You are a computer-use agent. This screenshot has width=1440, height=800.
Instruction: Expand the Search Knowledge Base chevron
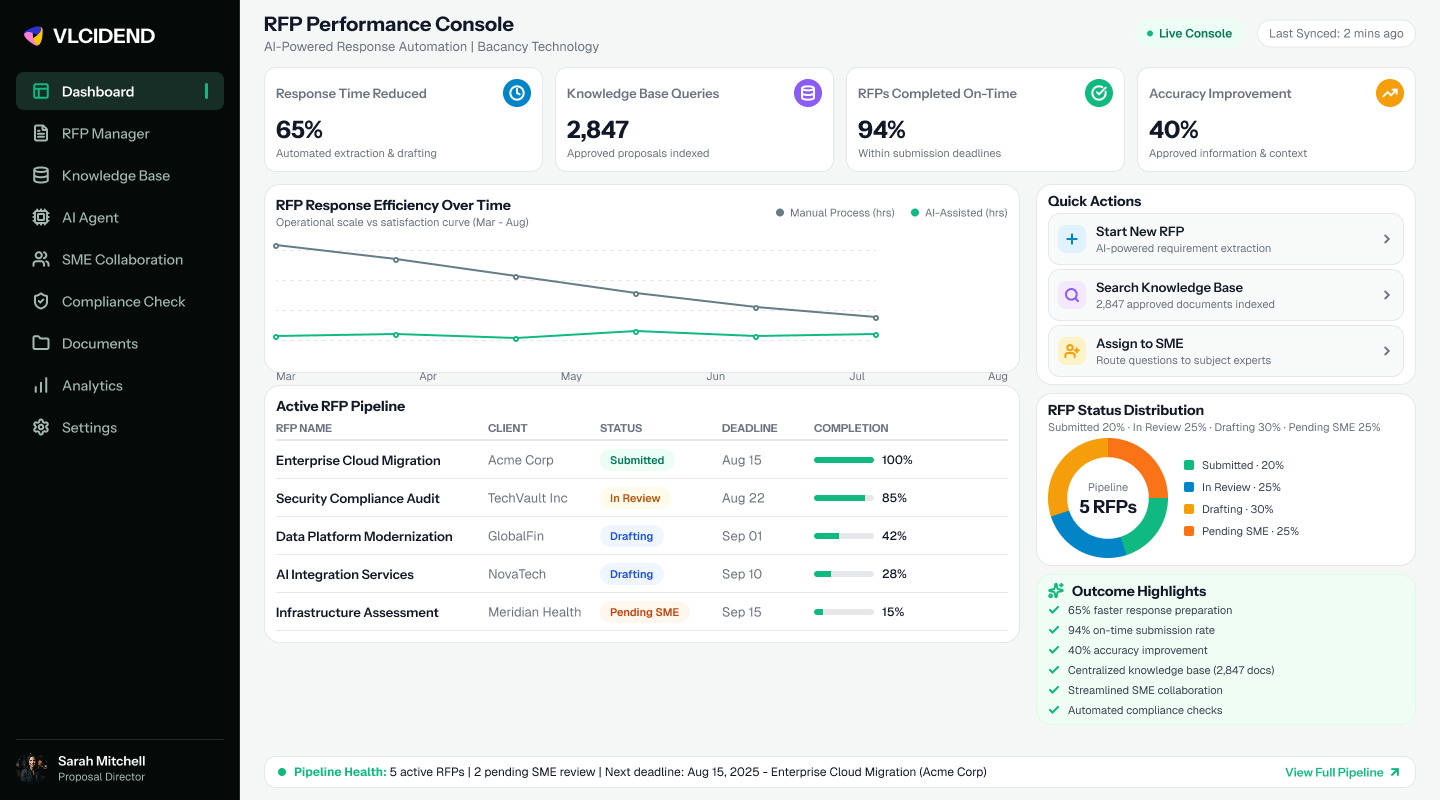tap(1387, 295)
